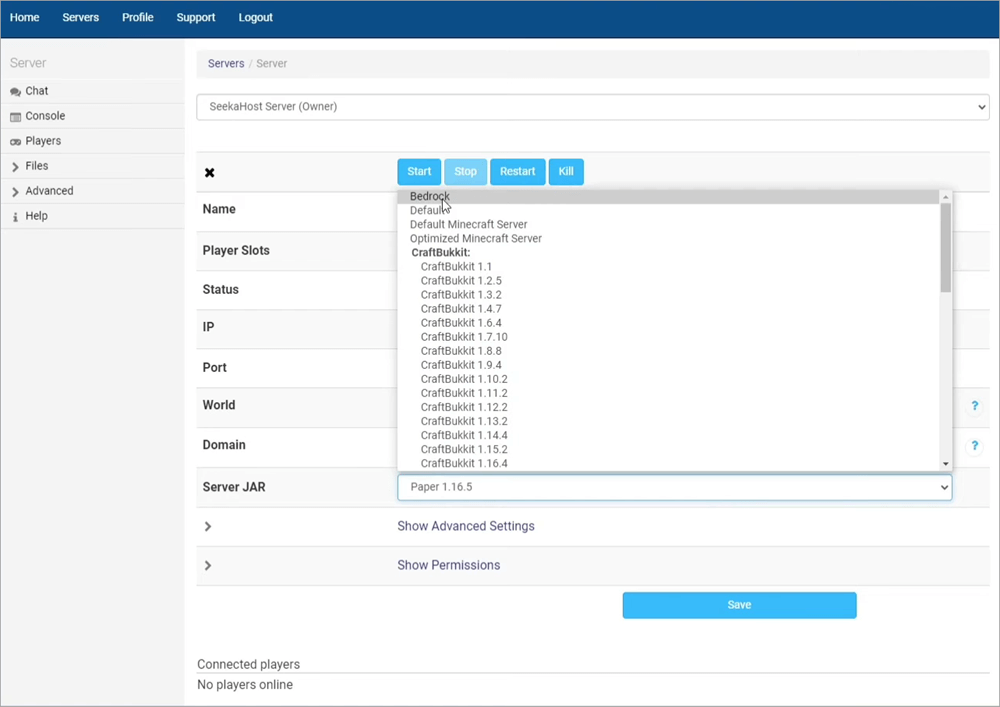Choose CraftBukkit 1.12.2 in the list
Screen dimensions: 1000x707
[464, 407]
